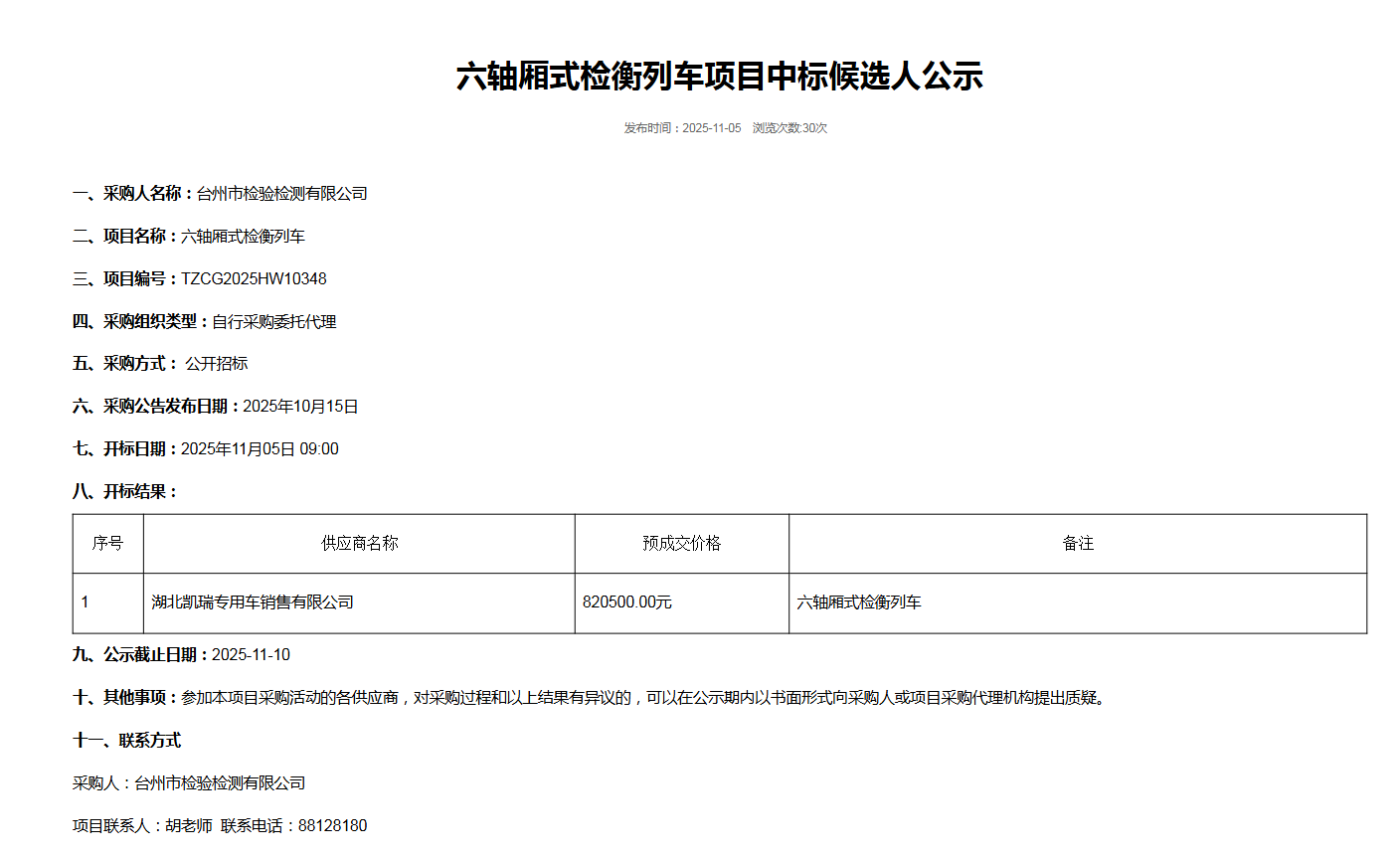Click the 供应商名称 table column header
Viewport: 1400px width, 858px height.
(x=359, y=544)
